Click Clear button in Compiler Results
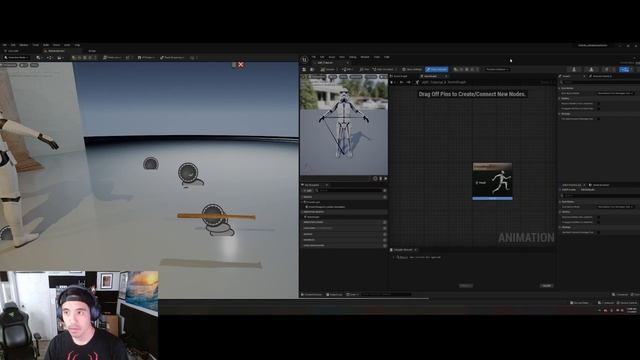 tap(547, 286)
